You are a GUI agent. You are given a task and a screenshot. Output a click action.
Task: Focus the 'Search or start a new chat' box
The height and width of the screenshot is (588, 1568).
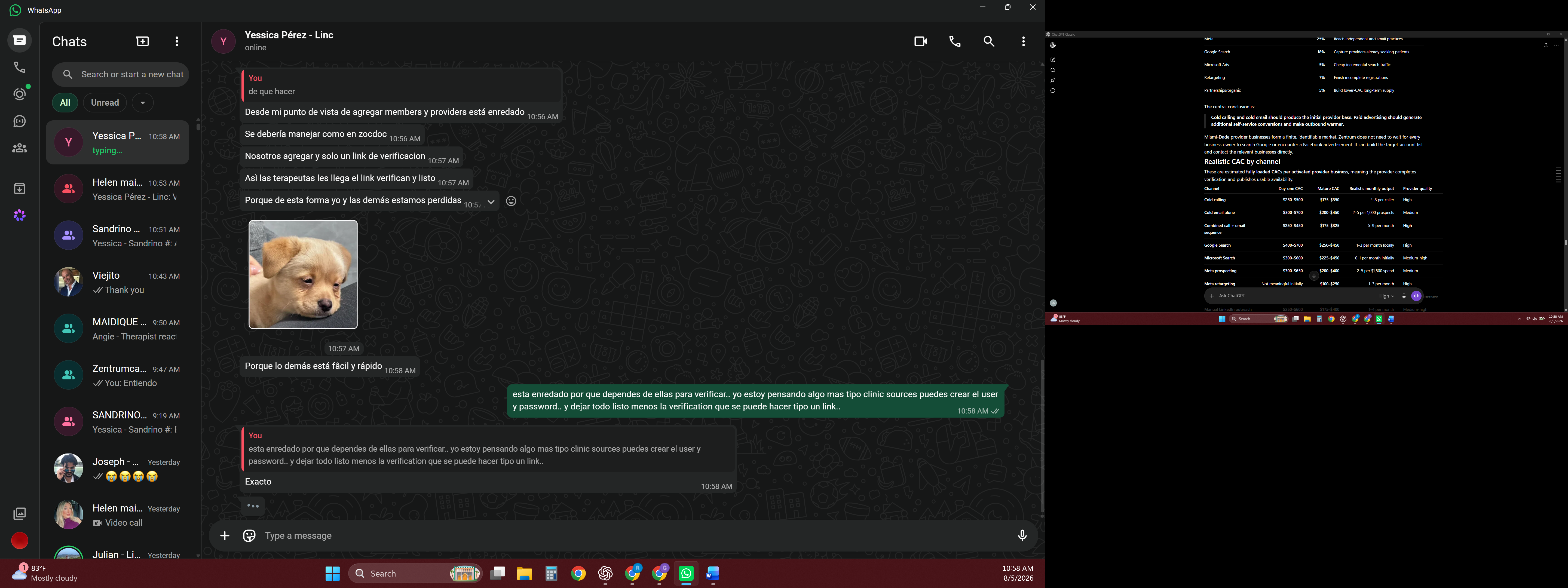[121, 74]
